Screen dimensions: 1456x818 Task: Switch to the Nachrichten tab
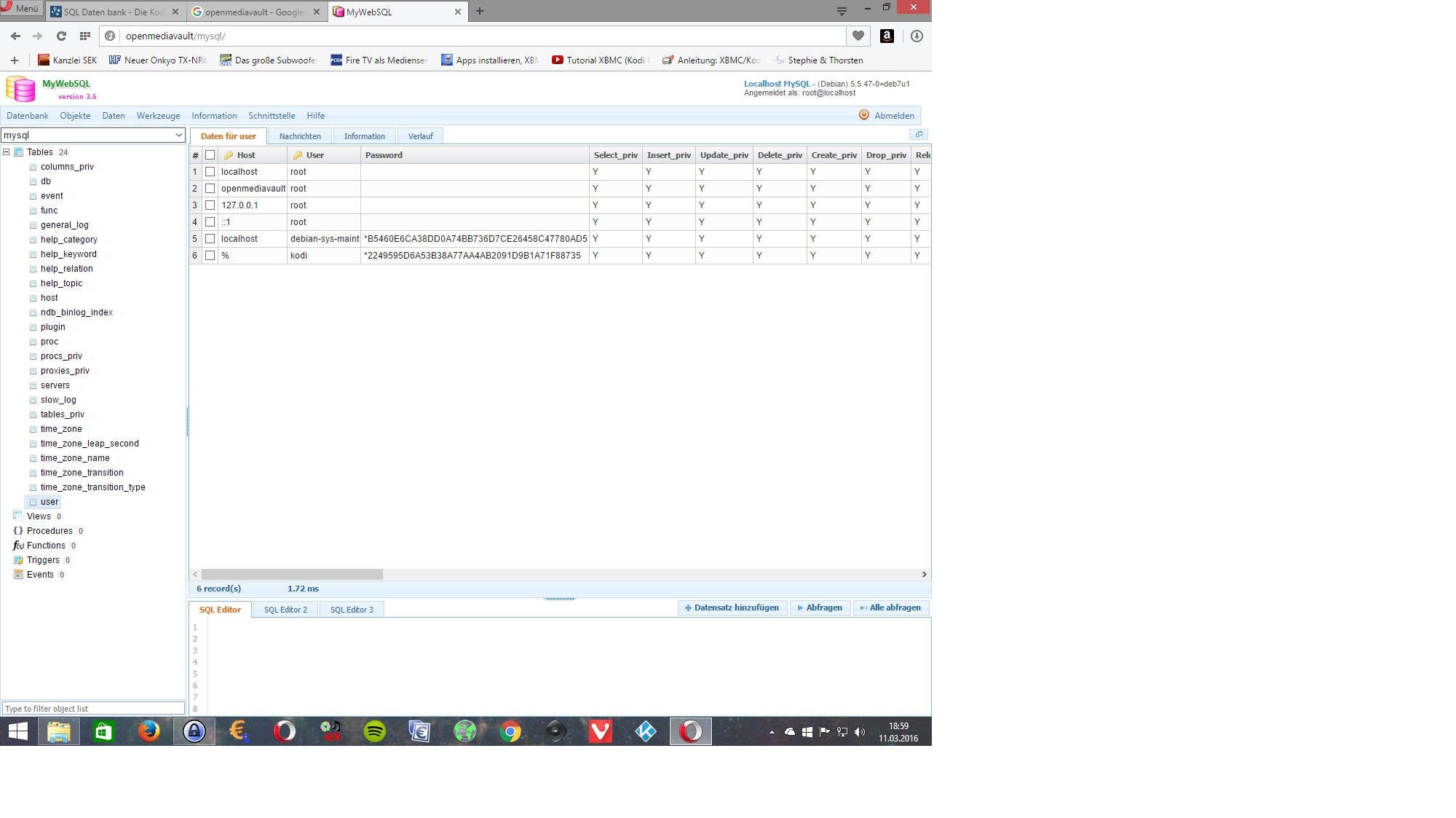[x=300, y=136]
